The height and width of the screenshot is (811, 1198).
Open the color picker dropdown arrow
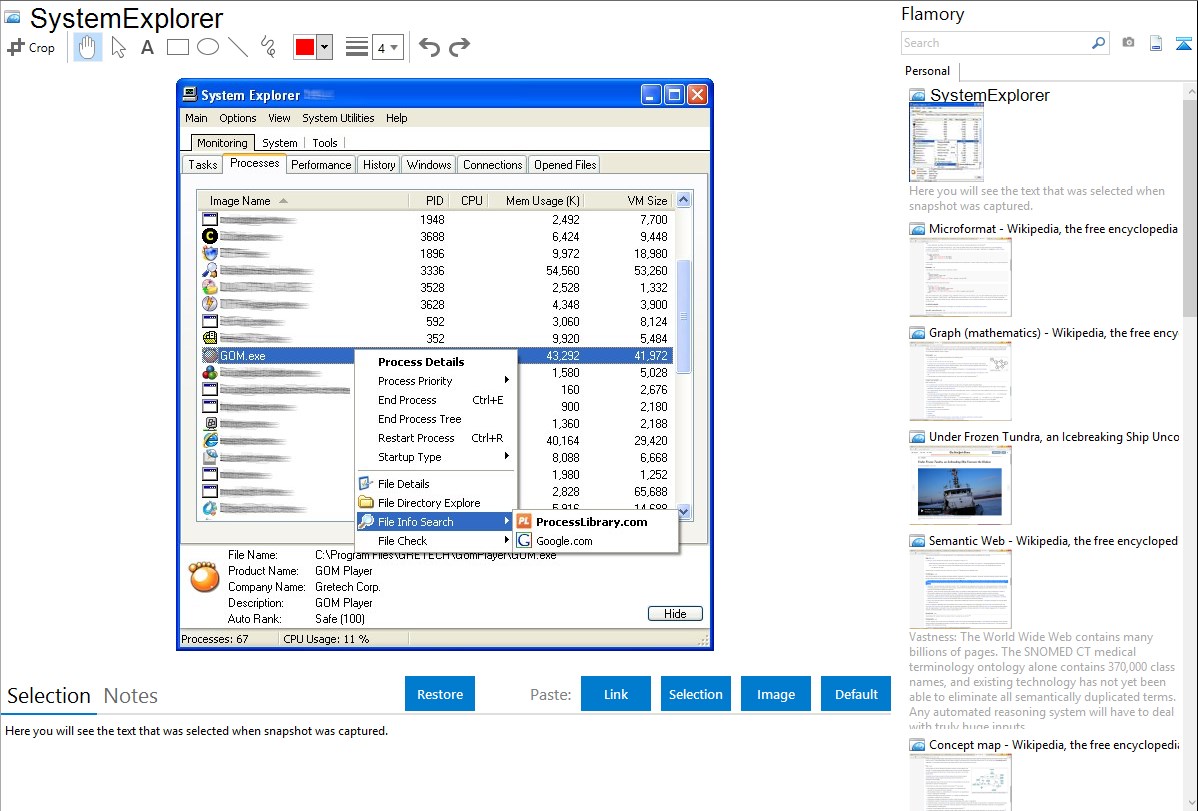(x=325, y=47)
